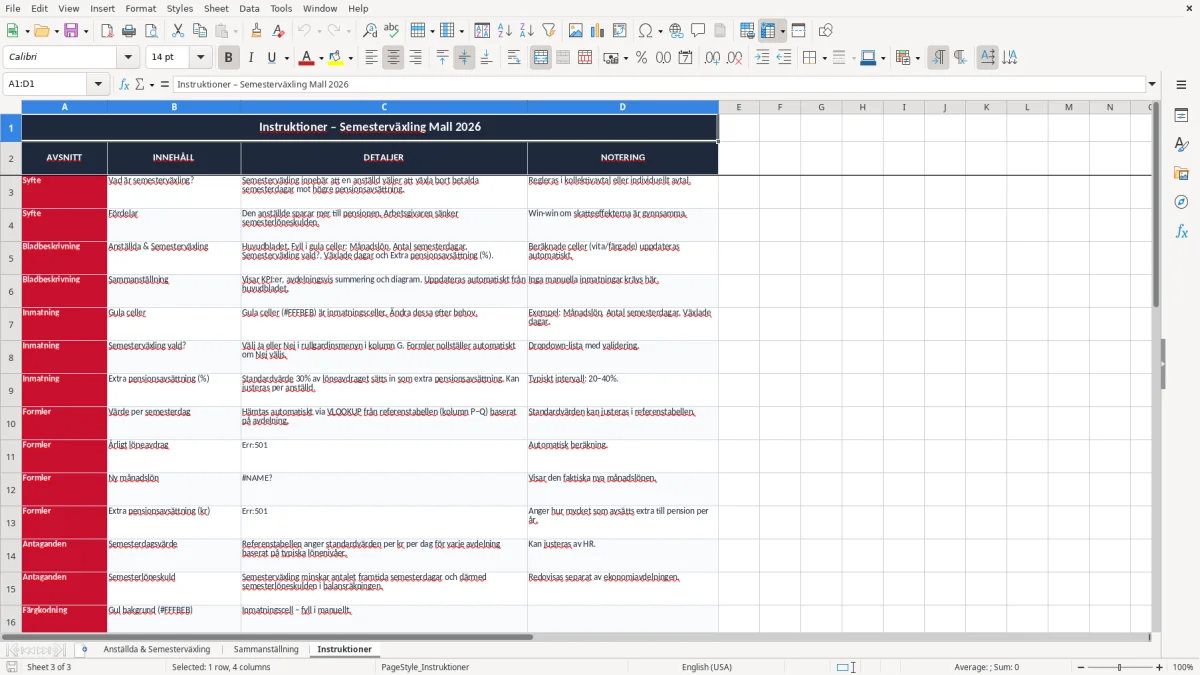The width and height of the screenshot is (1200, 675).
Task: Click the Formula equals button
Action: pyautogui.click(x=164, y=84)
